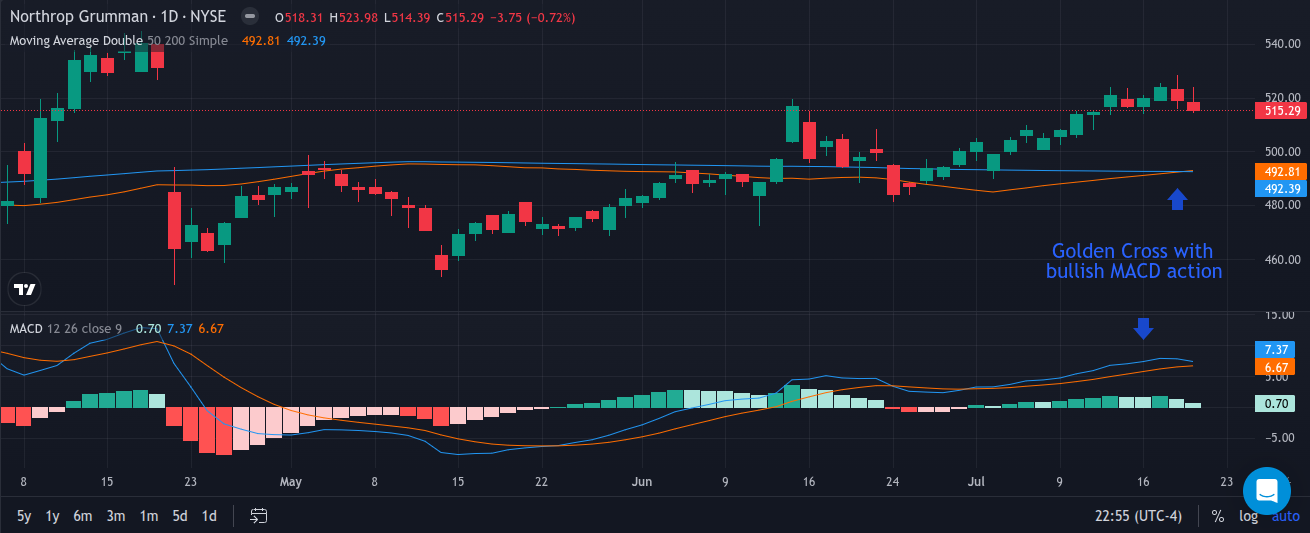Toggle percent scale with % button
Image resolution: width=1310 pixels, height=533 pixels.
coord(1217,516)
